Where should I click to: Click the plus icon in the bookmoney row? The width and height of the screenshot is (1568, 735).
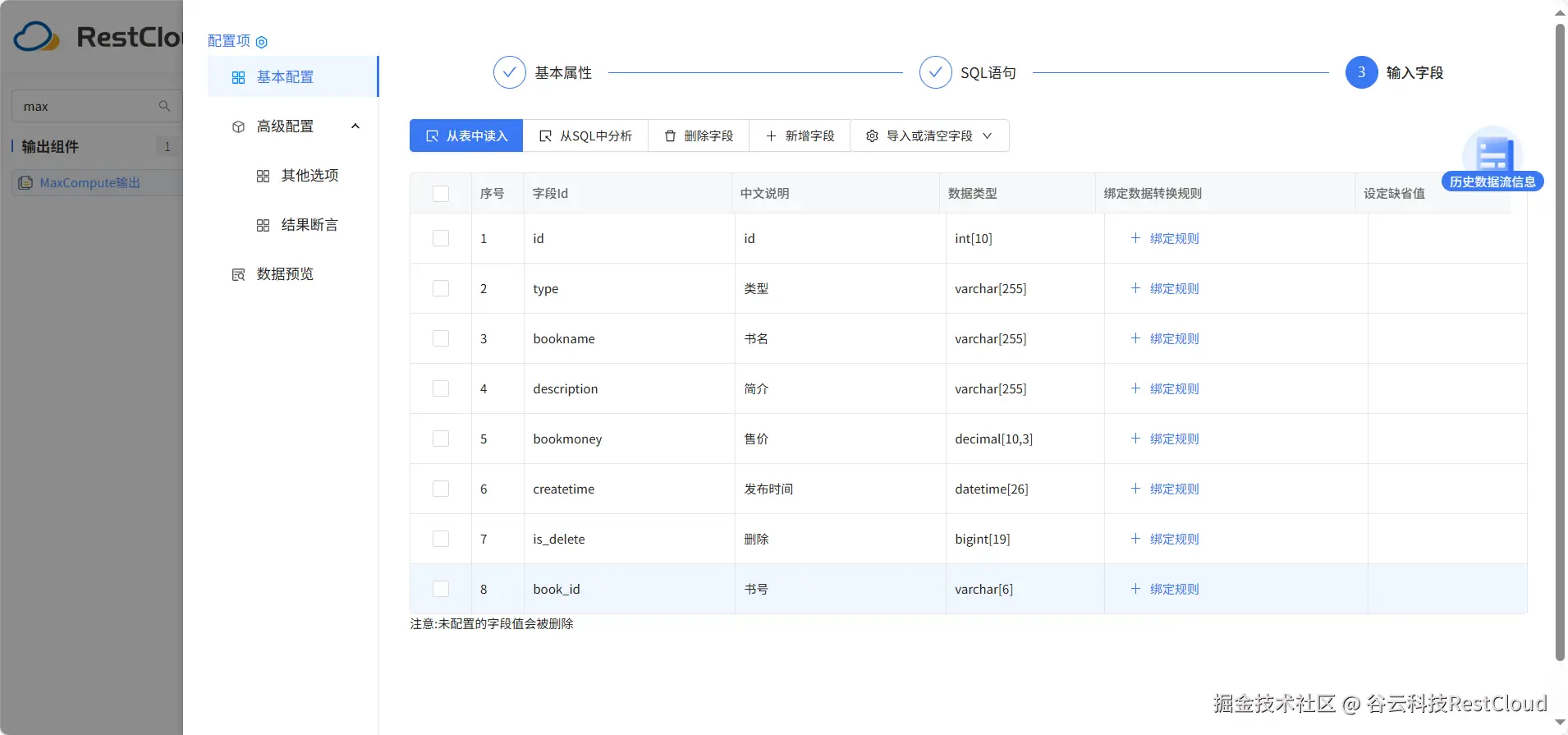[1135, 439]
